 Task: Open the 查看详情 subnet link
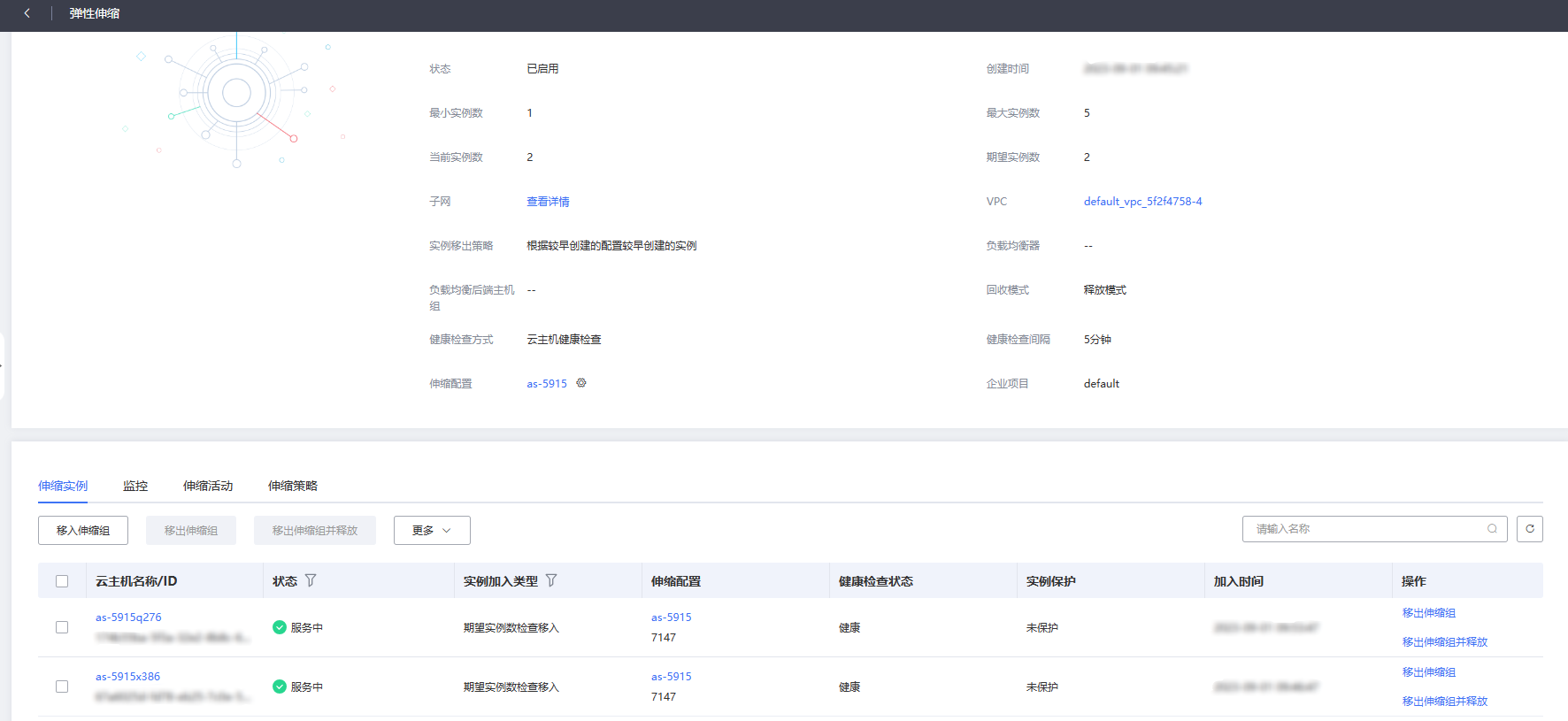548,202
